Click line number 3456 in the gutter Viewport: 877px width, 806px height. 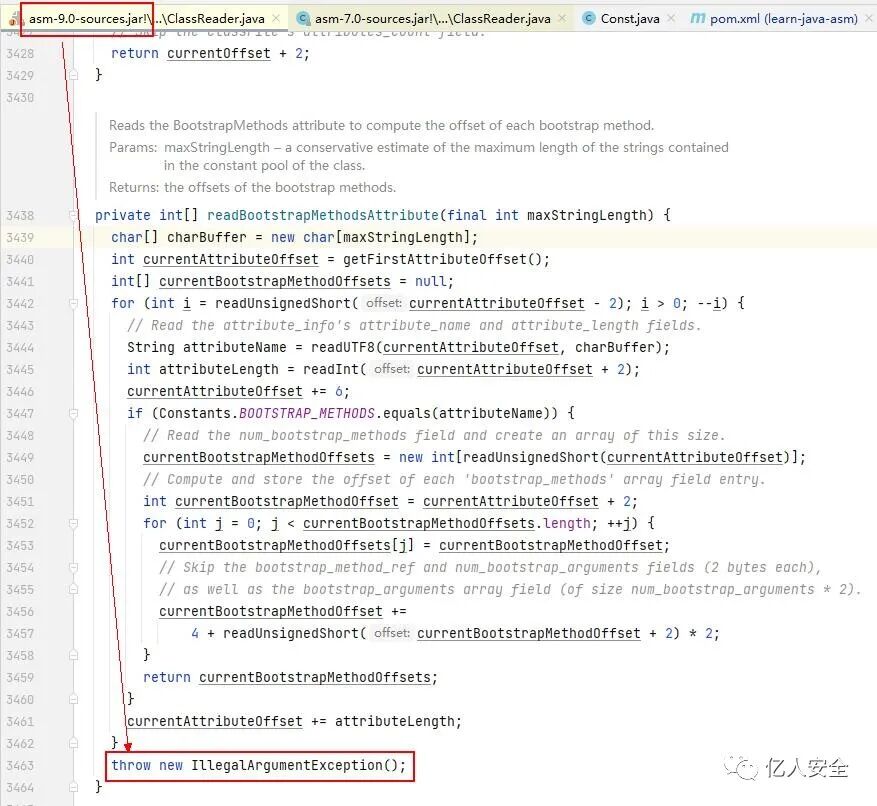pyautogui.click(x=20, y=611)
